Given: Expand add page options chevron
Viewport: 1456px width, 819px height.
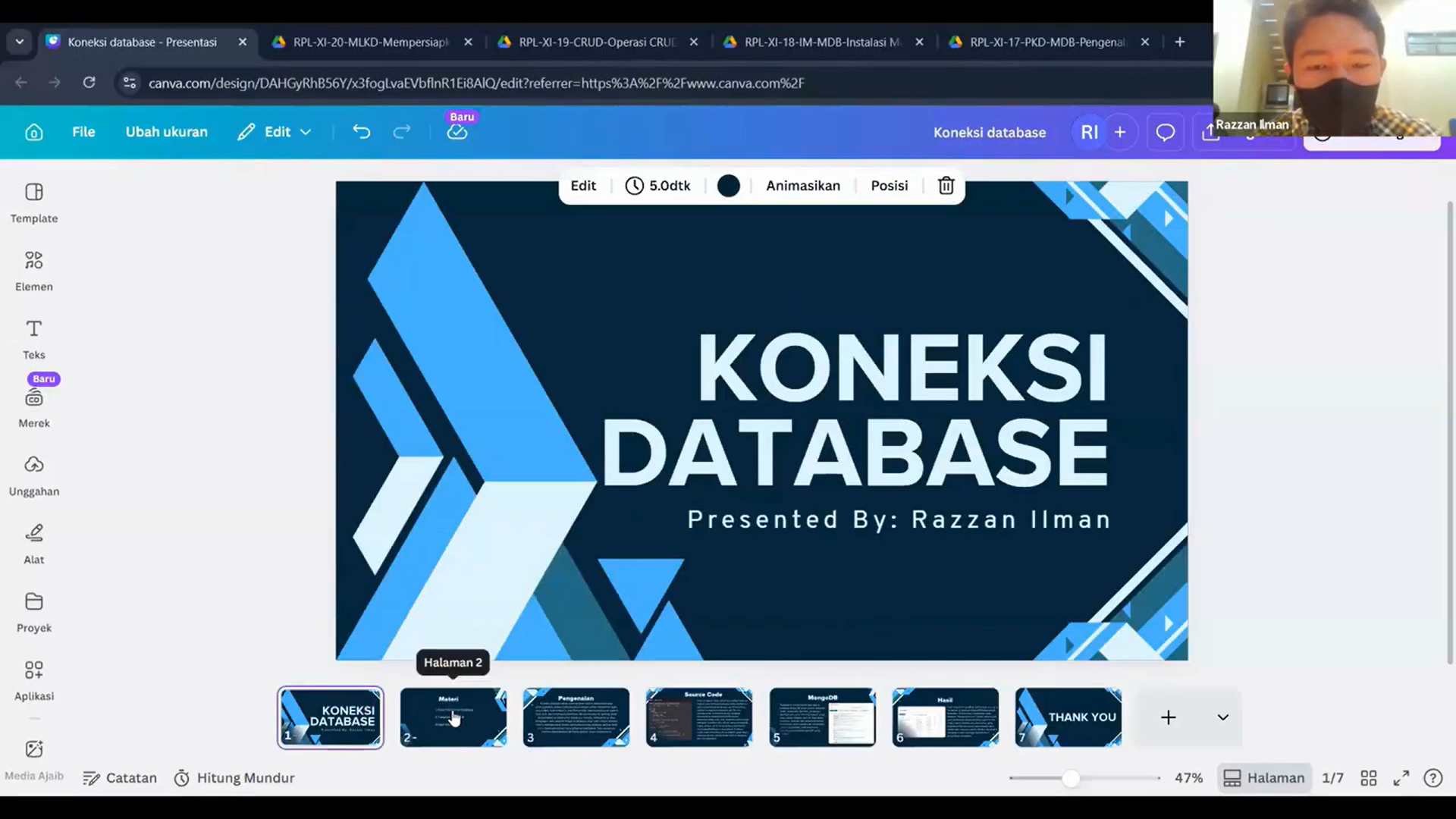Looking at the screenshot, I should point(1222,717).
